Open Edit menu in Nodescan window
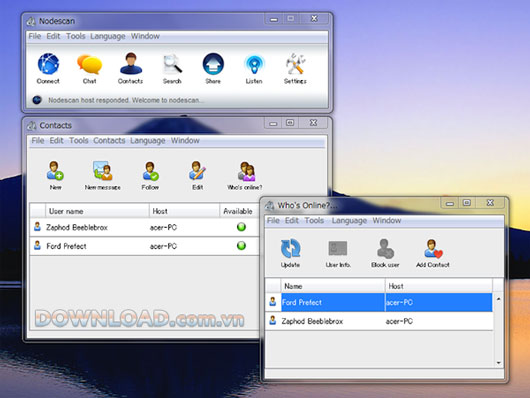 click(53, 36)
